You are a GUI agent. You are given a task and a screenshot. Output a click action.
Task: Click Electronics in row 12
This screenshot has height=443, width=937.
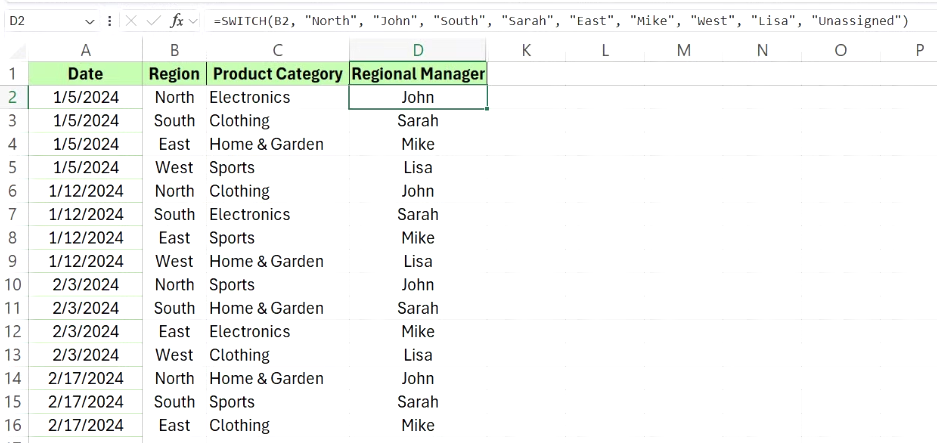(250, 332)
